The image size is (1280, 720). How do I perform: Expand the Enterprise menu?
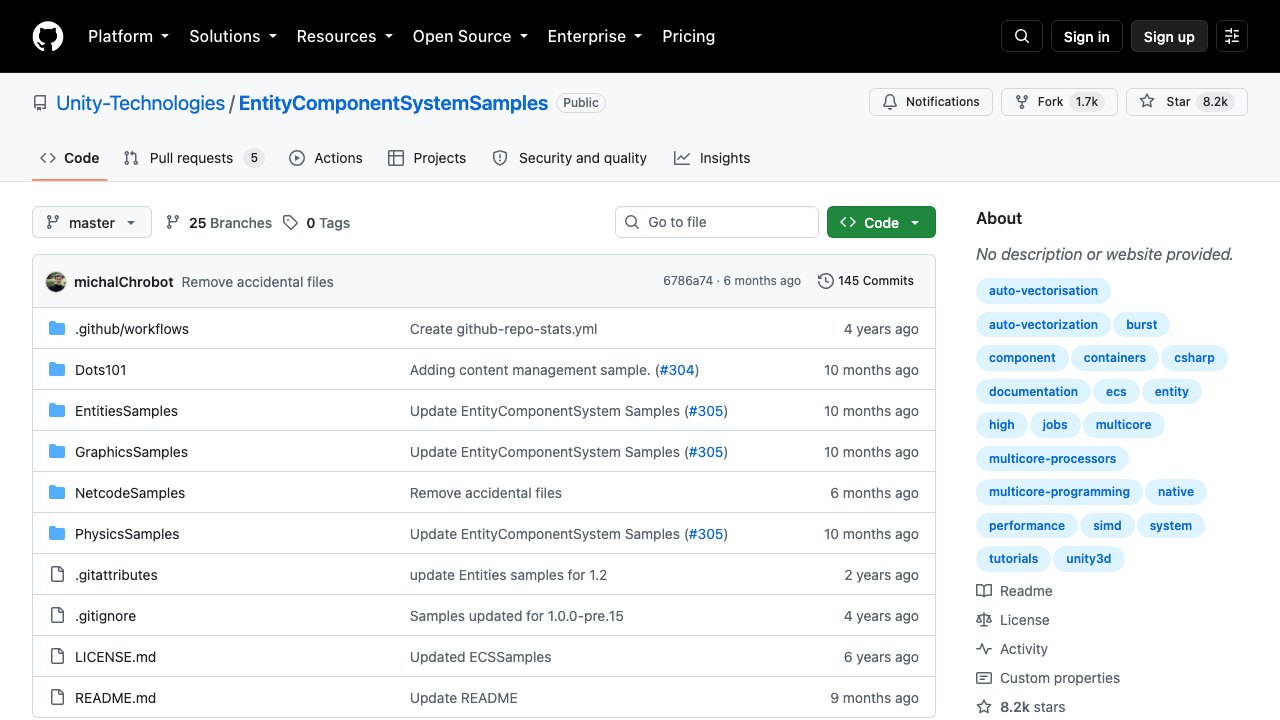594,36
